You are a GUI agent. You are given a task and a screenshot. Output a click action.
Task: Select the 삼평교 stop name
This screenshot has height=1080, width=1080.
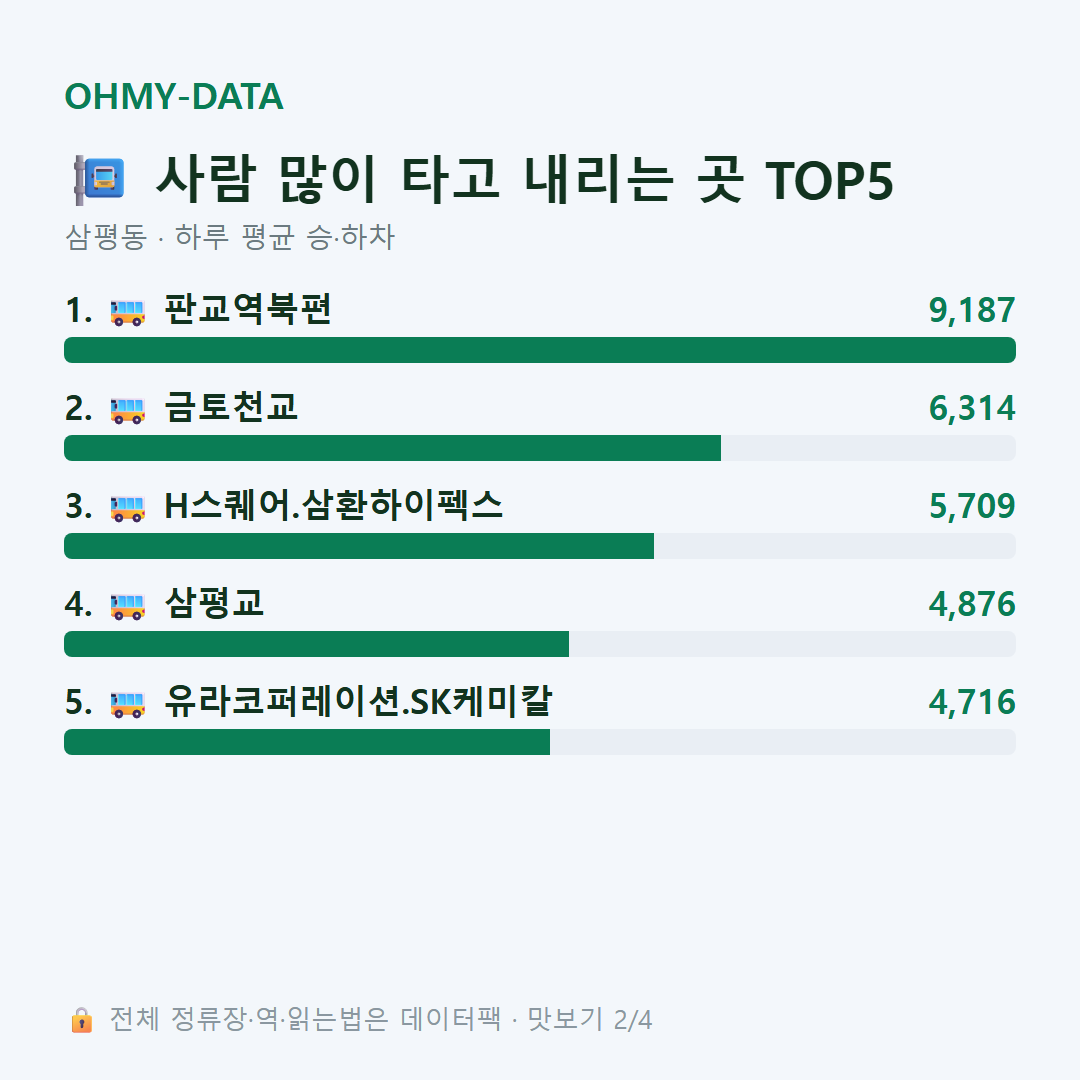(x=214, y=603)
